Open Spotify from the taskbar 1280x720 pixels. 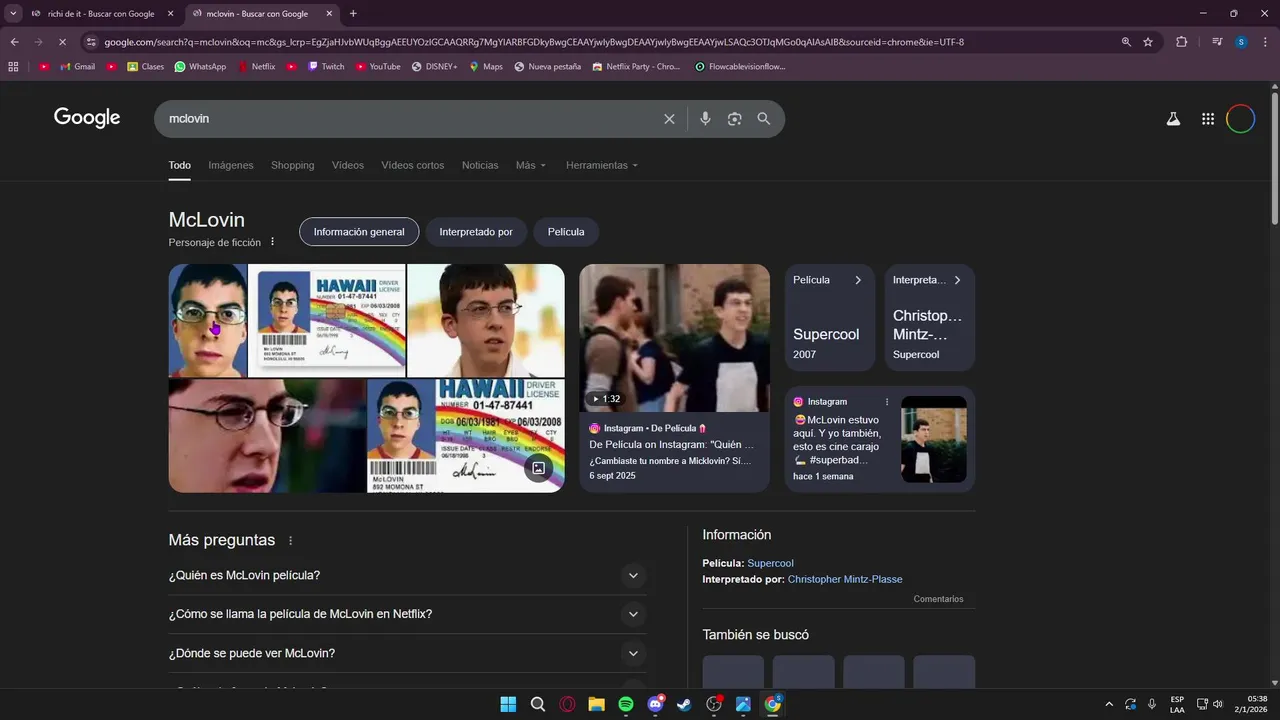point(626,704)
